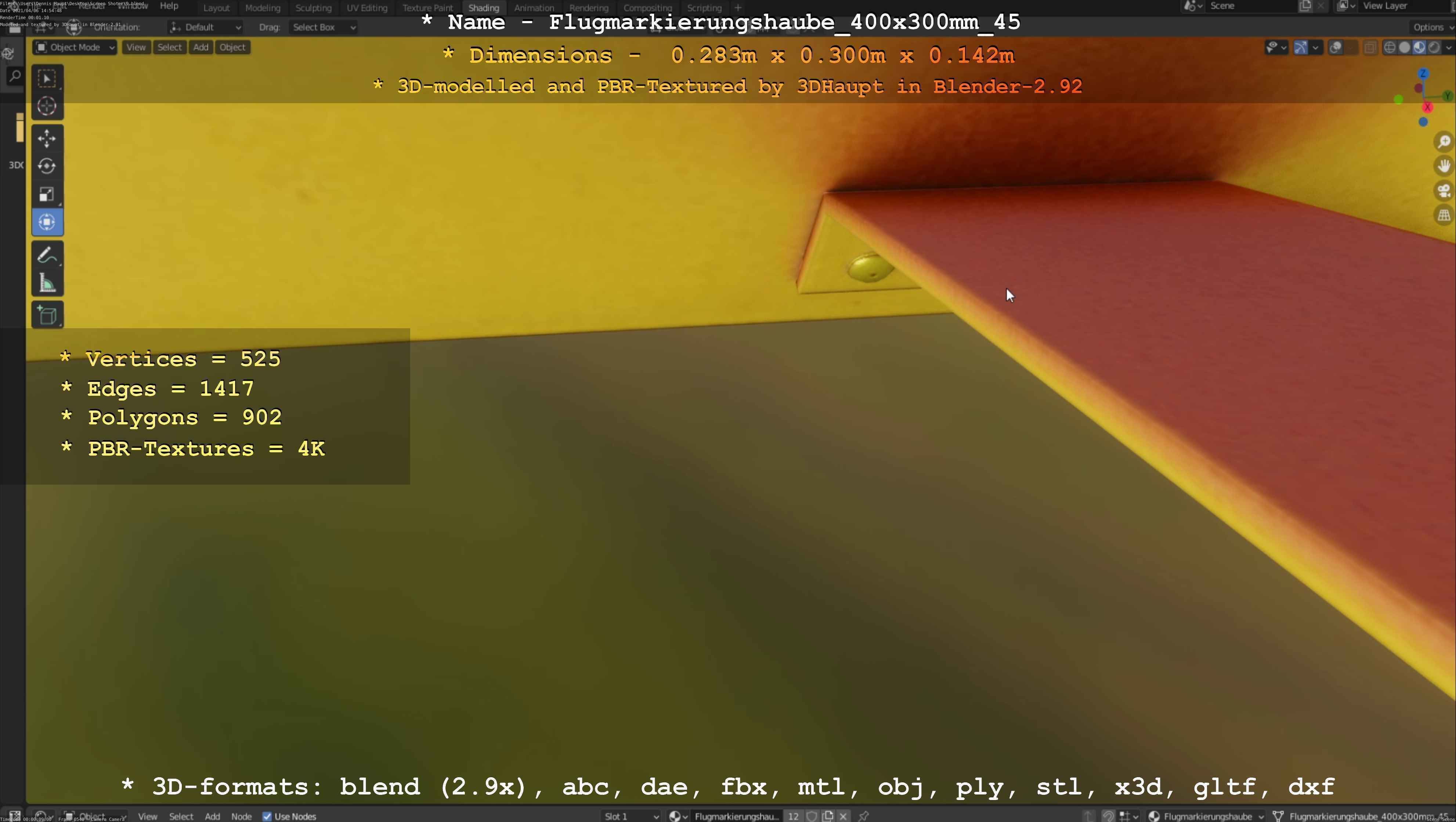This screenshot has height=822, width=1456.
Task: Toggle perspective/orthographic grid button
Action: pos(1444,215)
